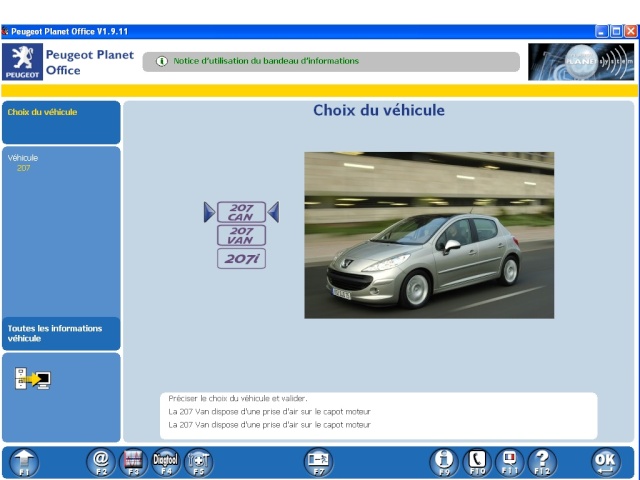Click the Peugeot 207 car photo
The width and height of the screenshot is (640, 480).
pyautogui.click(x=429, y=235)
